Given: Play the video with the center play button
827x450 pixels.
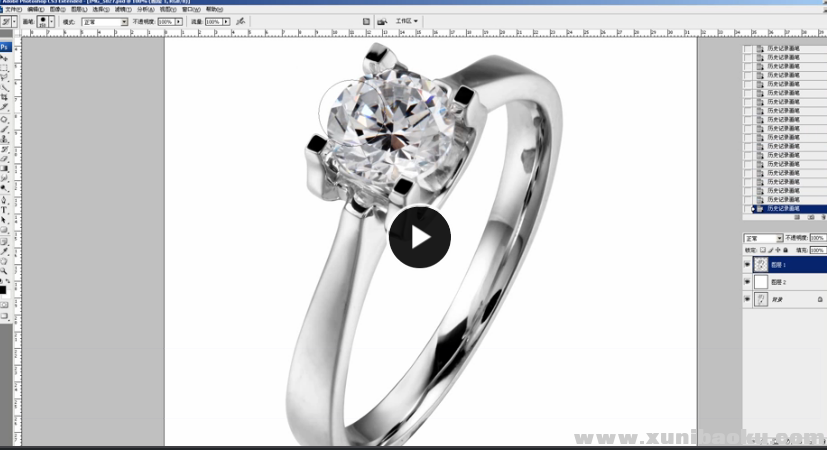Looking at the screenshot, I should coord(420,237).
